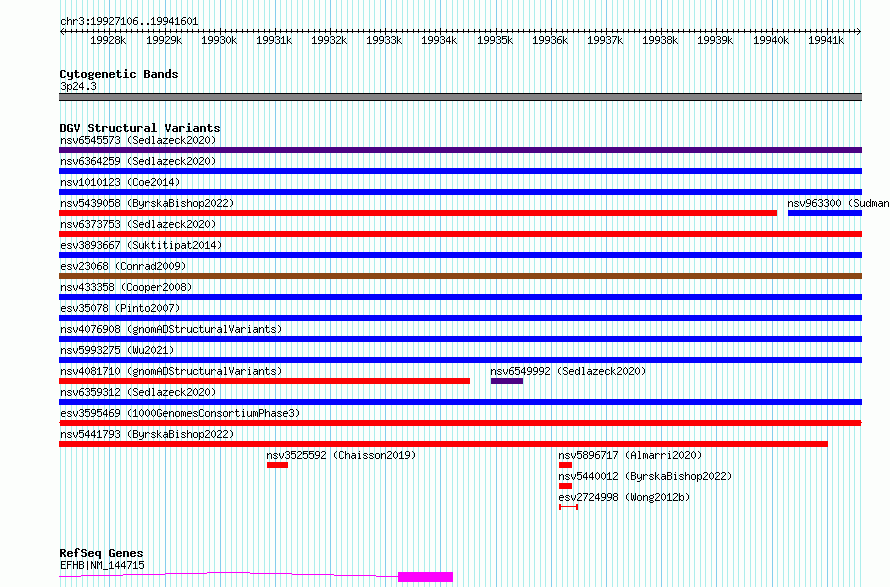The width and height of the screenshot is (890, 587).
Task: Open nsv5440012 (ByrskaBishop2022) label
Action: (x=645, y=476)
